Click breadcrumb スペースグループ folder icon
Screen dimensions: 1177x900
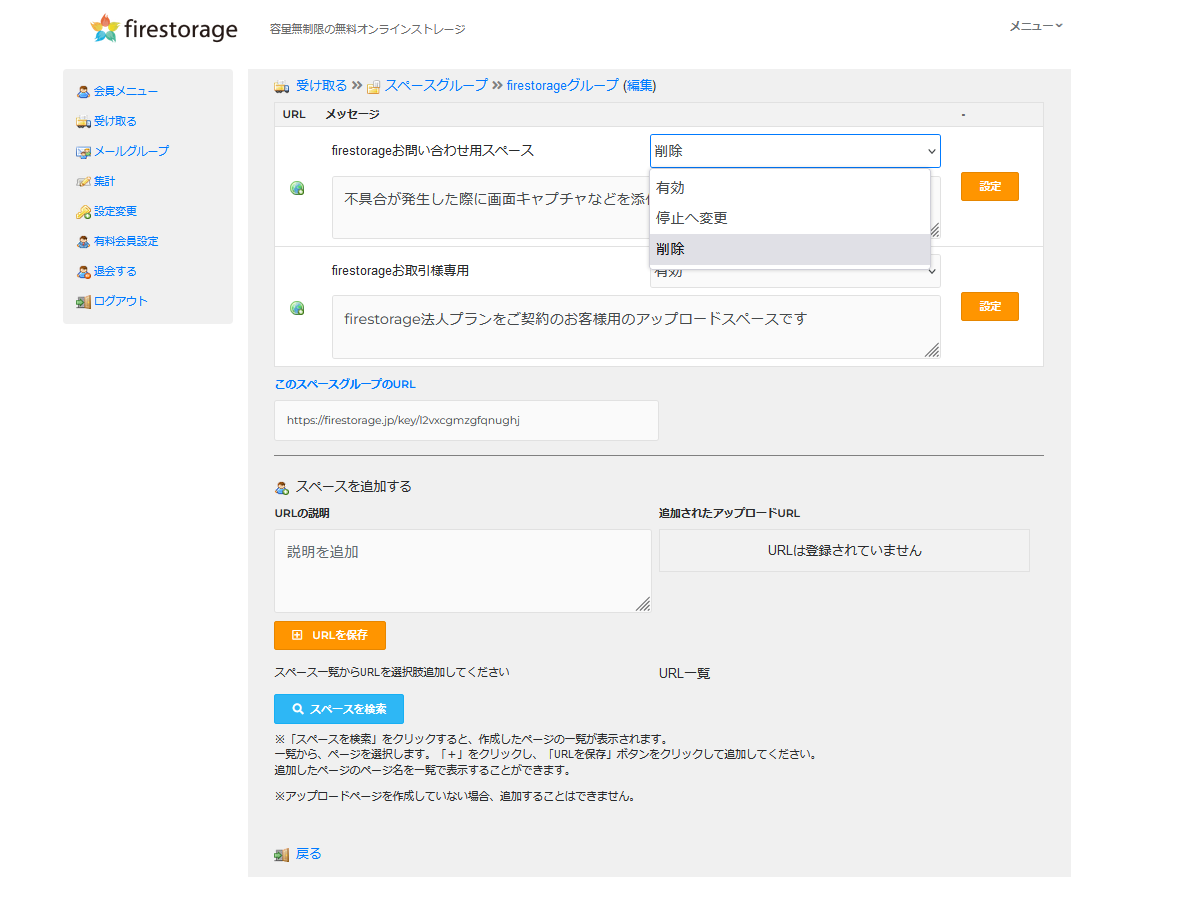[x=373, y=87]
